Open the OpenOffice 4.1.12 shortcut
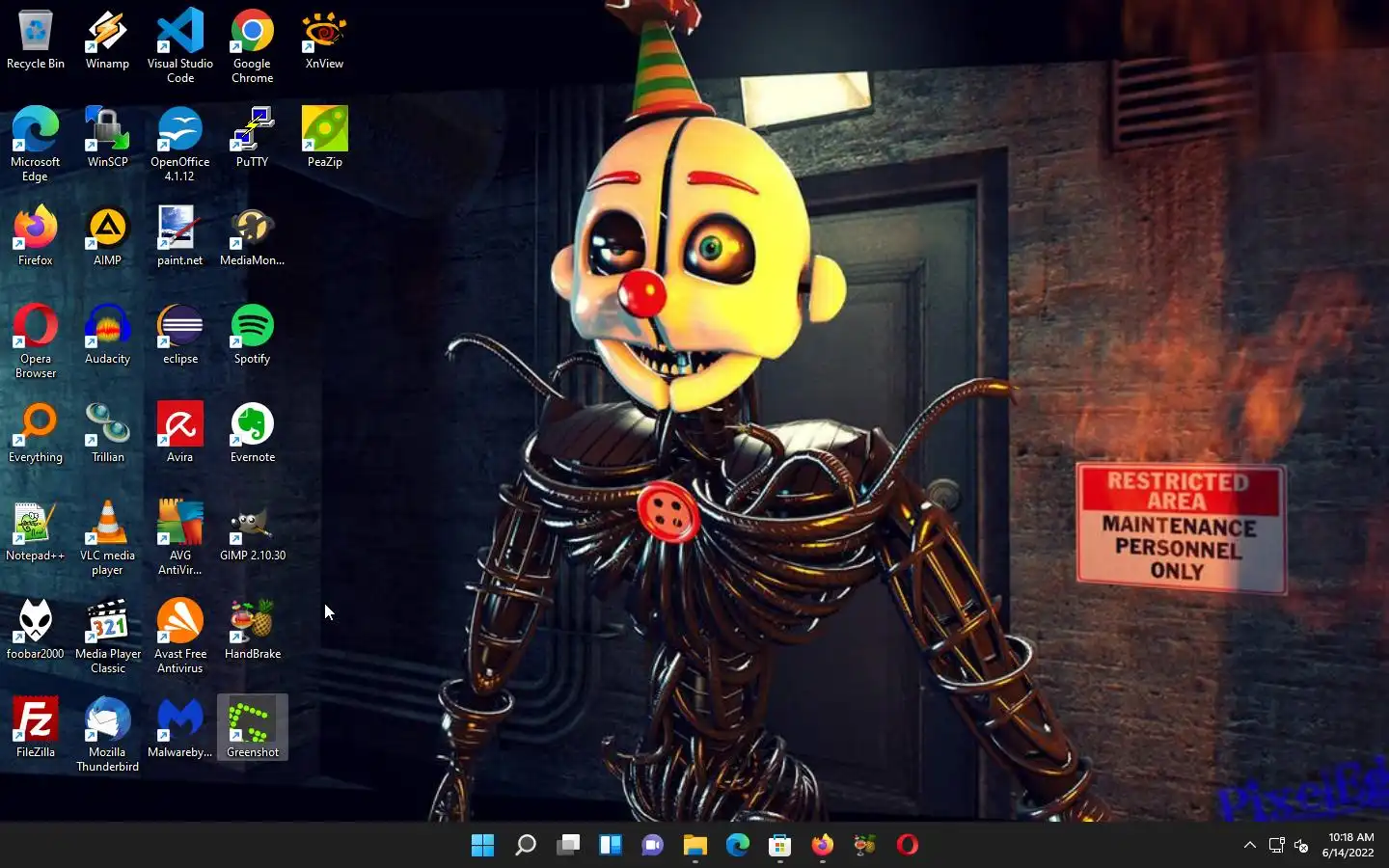This screenshot has height=868, width=1389. tap(180, 144)
